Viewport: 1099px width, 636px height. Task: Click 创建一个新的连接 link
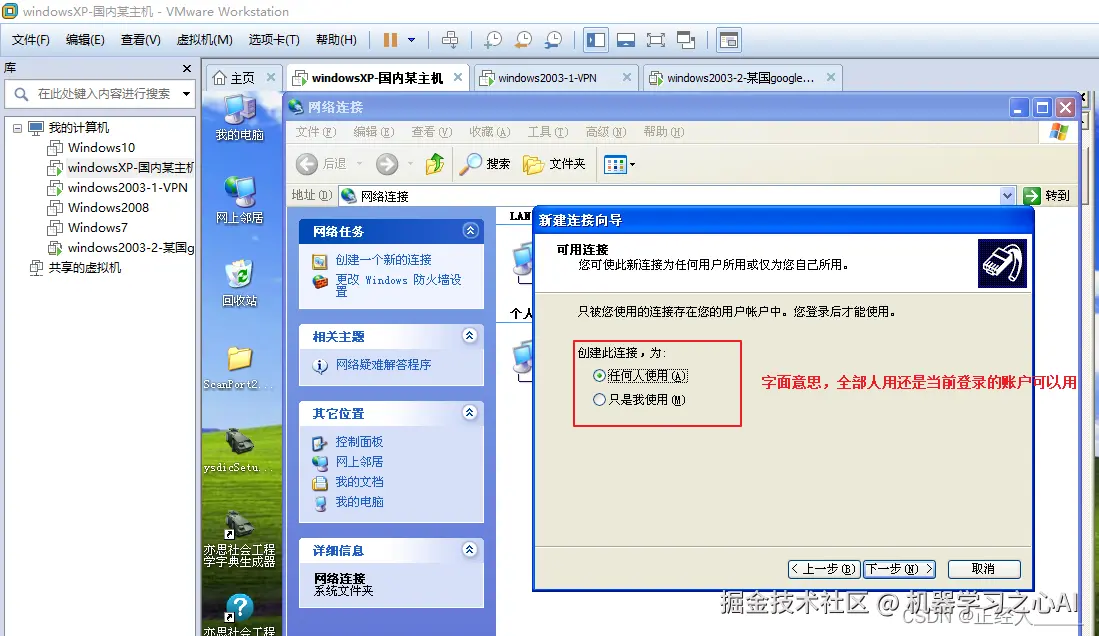pos(383,260)
